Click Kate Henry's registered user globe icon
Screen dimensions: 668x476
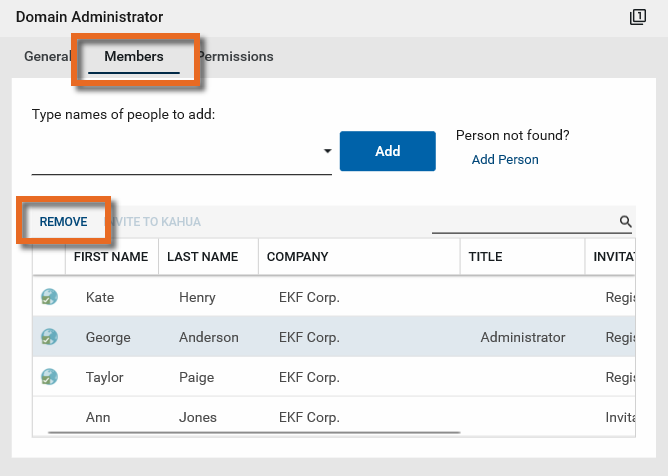click(49, 297)
